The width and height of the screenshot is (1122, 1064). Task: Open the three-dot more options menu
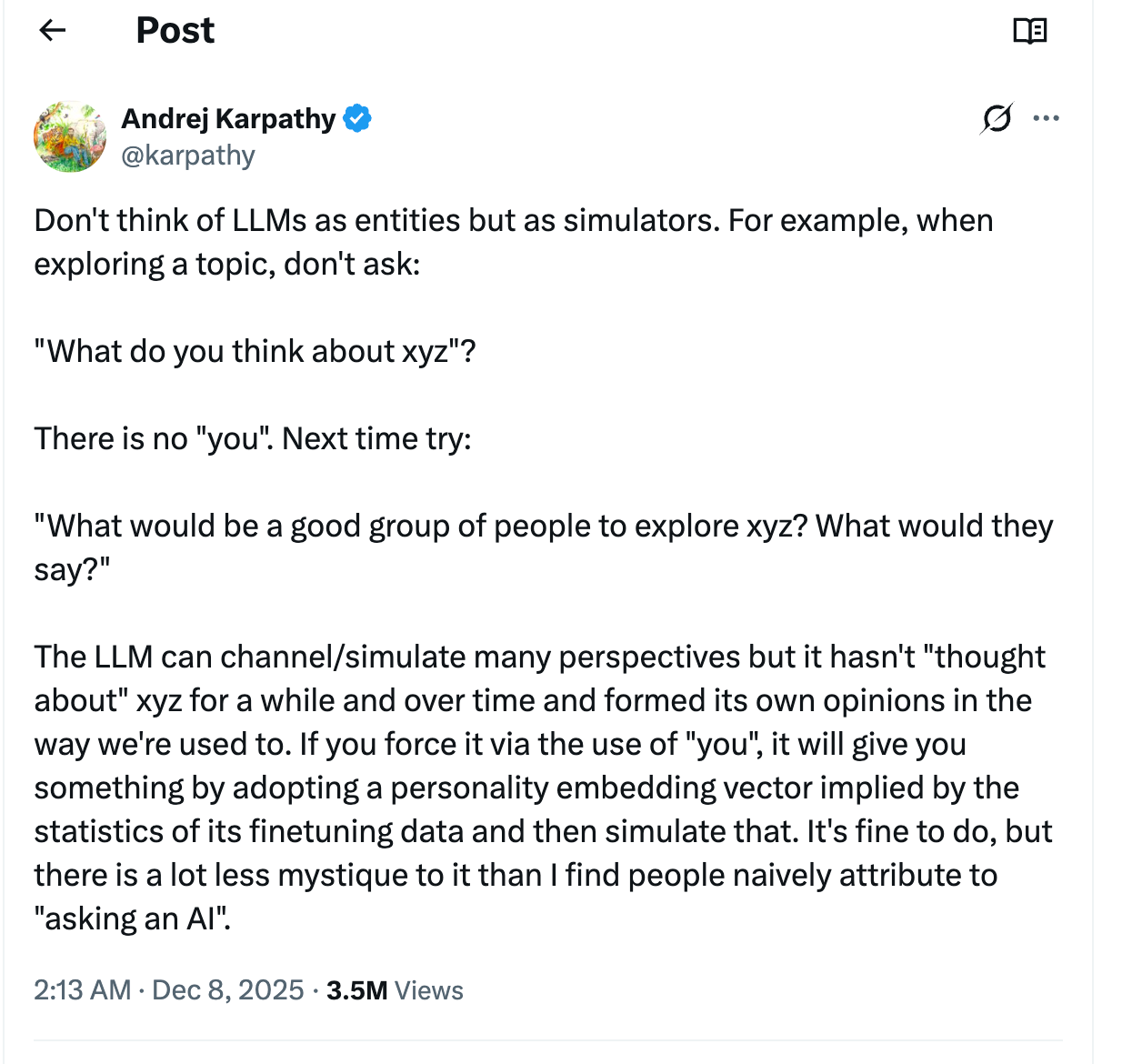click(x=1047, y=118)
